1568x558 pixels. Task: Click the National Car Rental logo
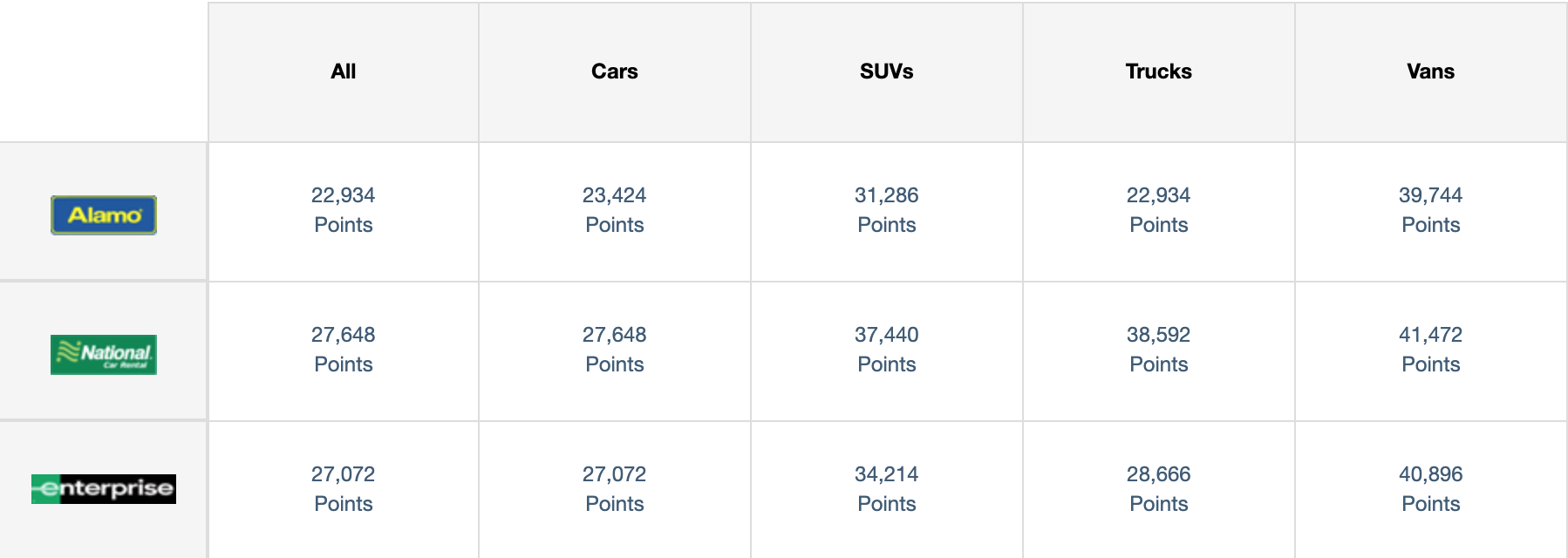point(104,355)
